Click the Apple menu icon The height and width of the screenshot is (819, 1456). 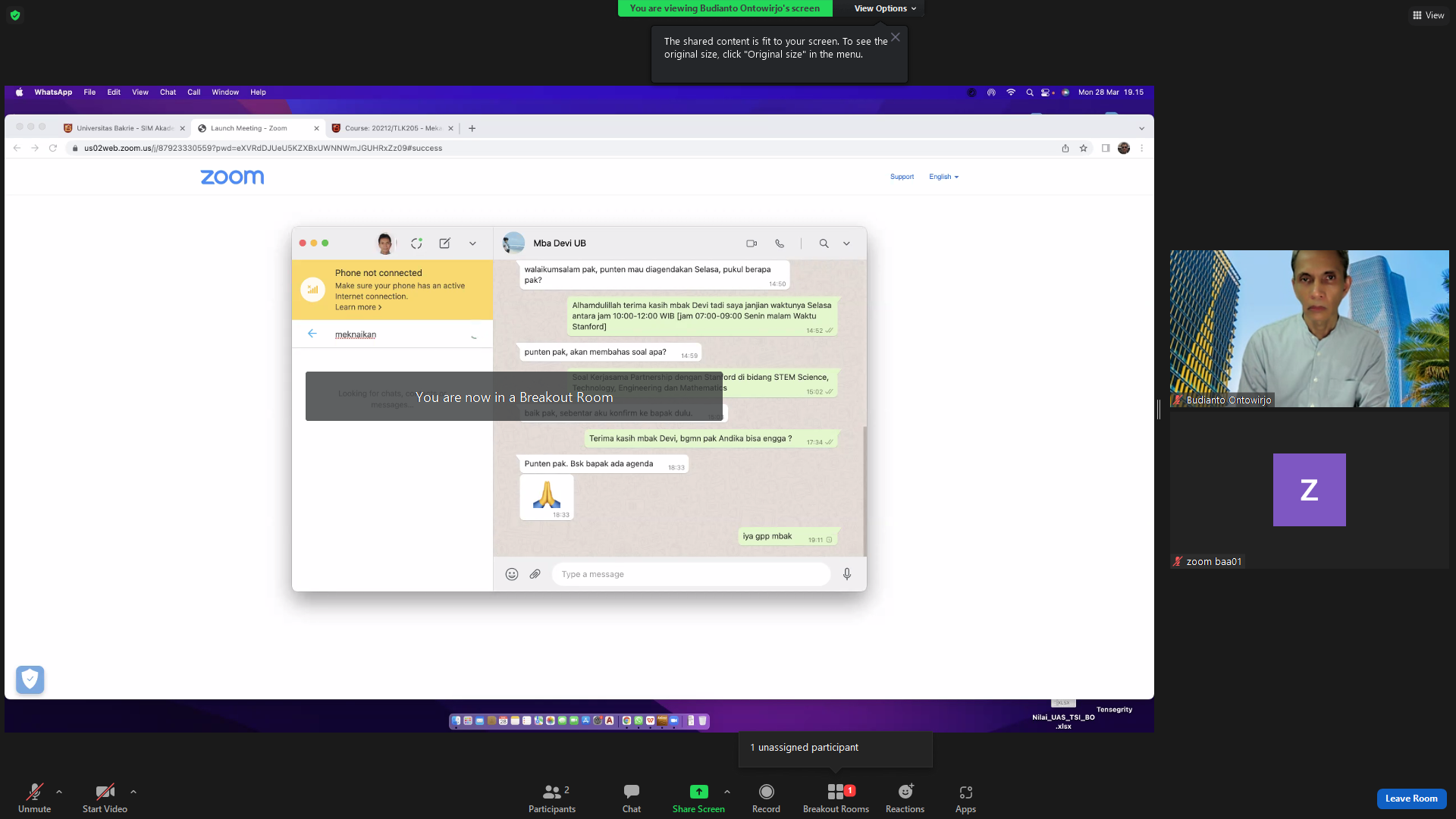(x=19, y=93)
